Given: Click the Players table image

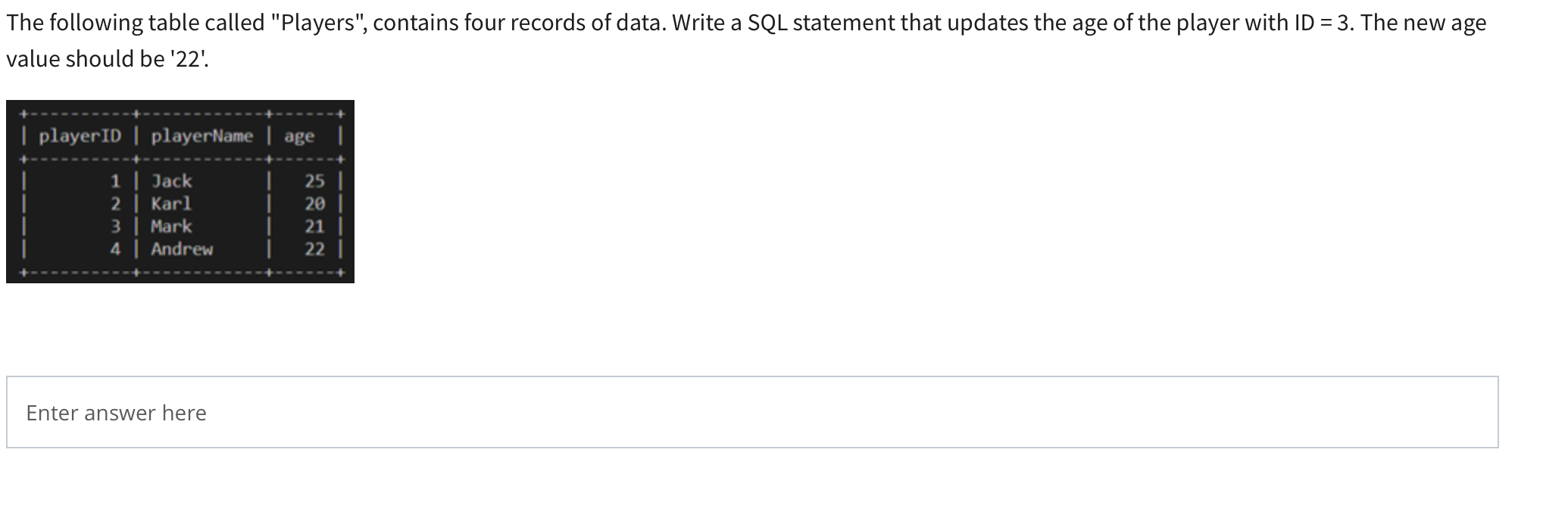Looking at the screenshot, I should click(x=180, y=192).
